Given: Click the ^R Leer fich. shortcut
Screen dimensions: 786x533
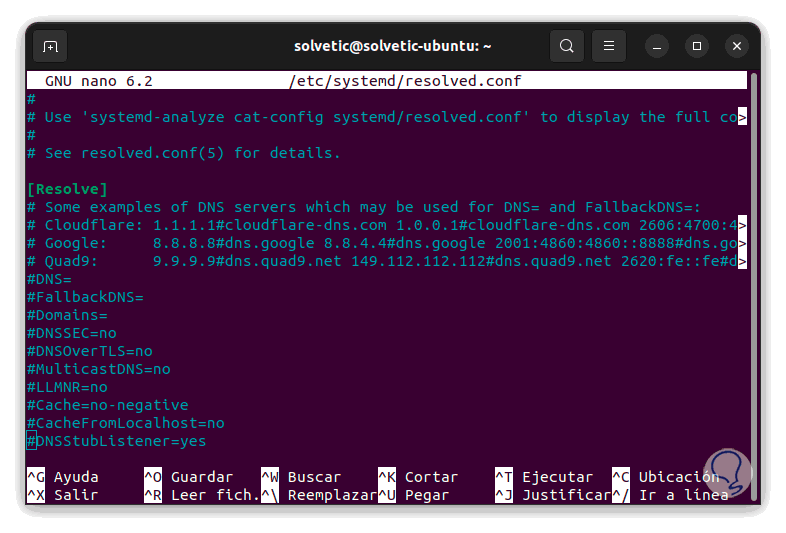Looking at the screenshot, I should [x=202, y=495].
